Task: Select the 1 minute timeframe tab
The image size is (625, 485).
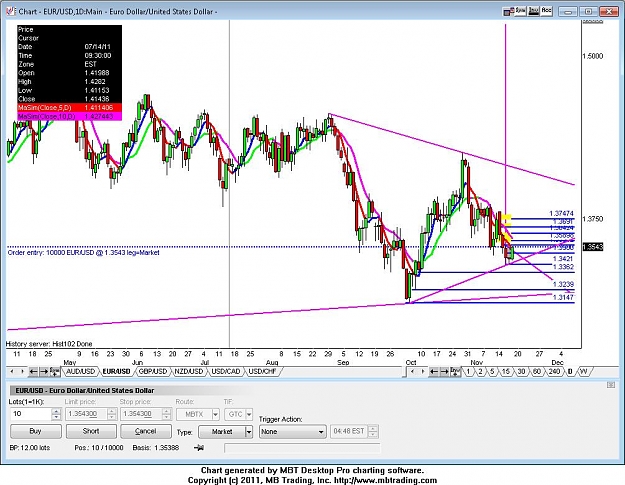Action: (x=468, y=372)
